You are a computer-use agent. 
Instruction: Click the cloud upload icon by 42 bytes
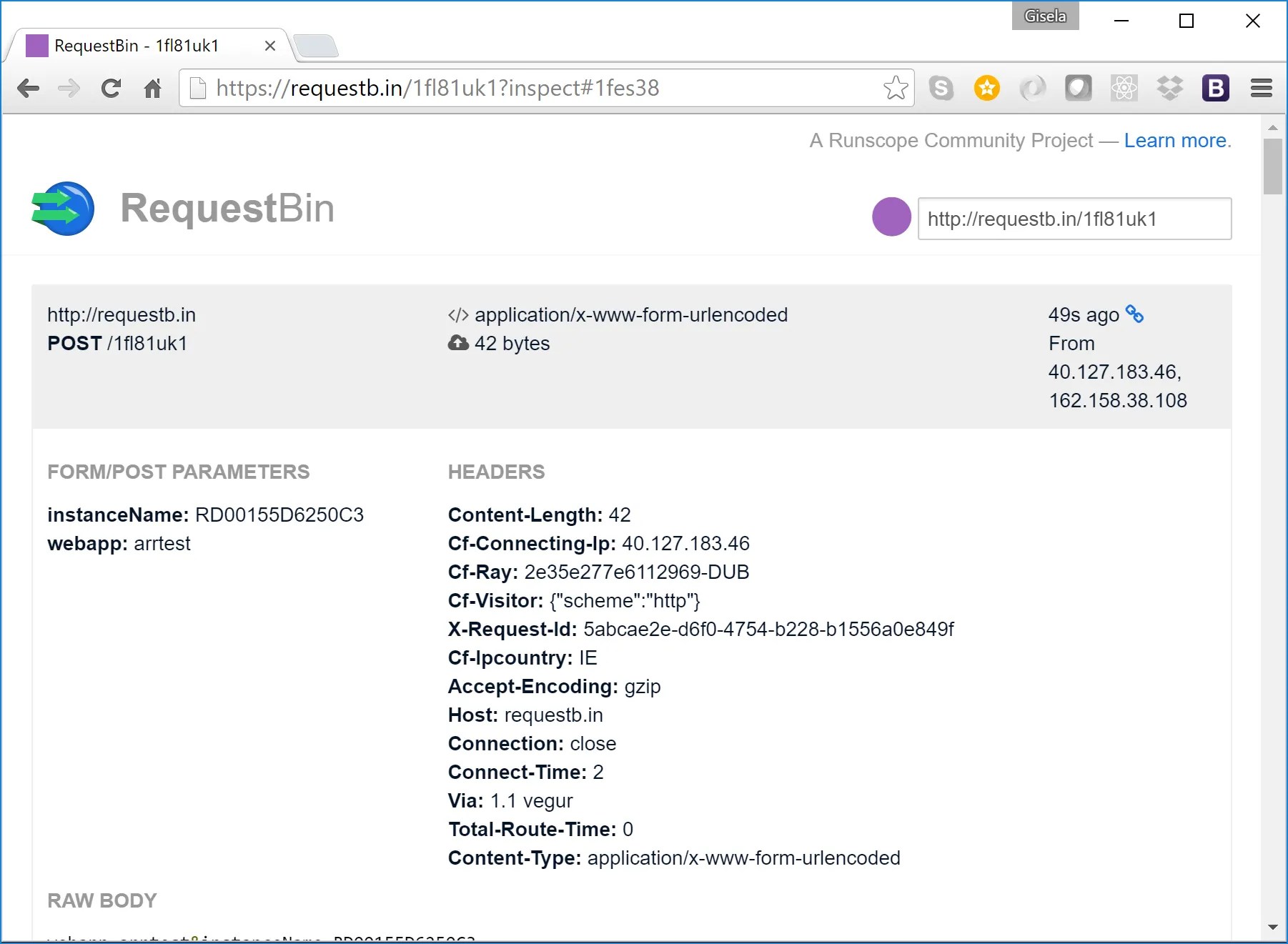click(x=458, y=343)
